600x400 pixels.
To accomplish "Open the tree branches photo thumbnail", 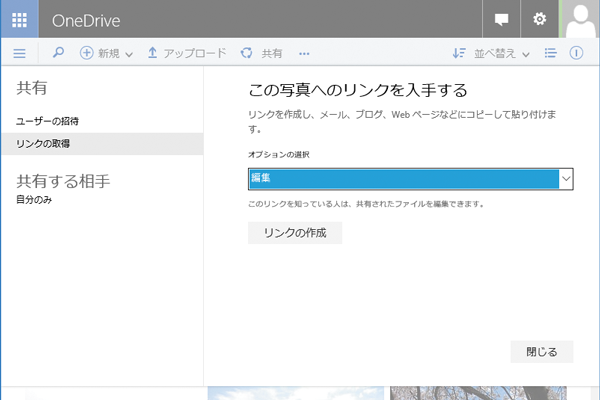I will click(478, 393).
